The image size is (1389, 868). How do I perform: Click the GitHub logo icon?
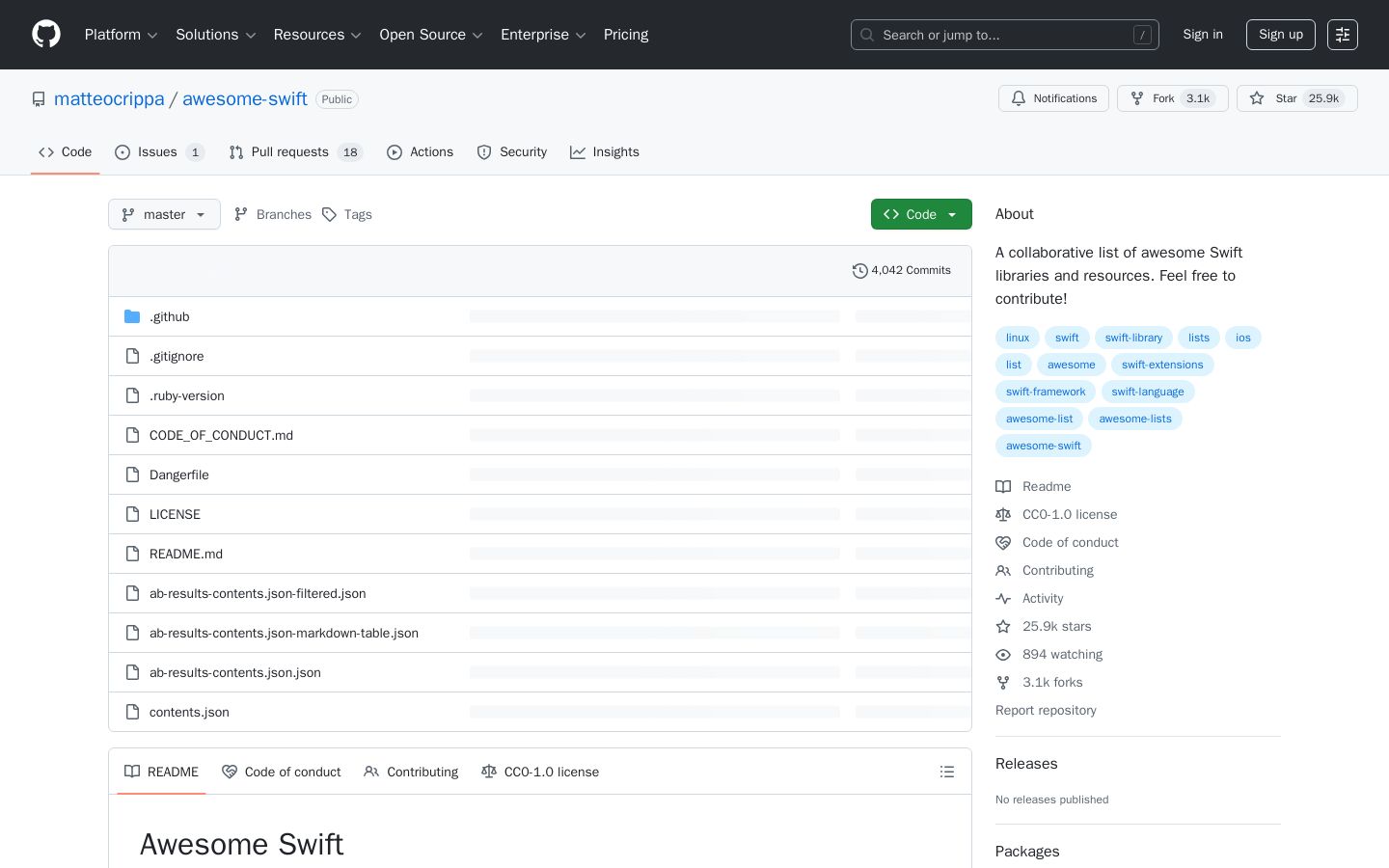46,35
